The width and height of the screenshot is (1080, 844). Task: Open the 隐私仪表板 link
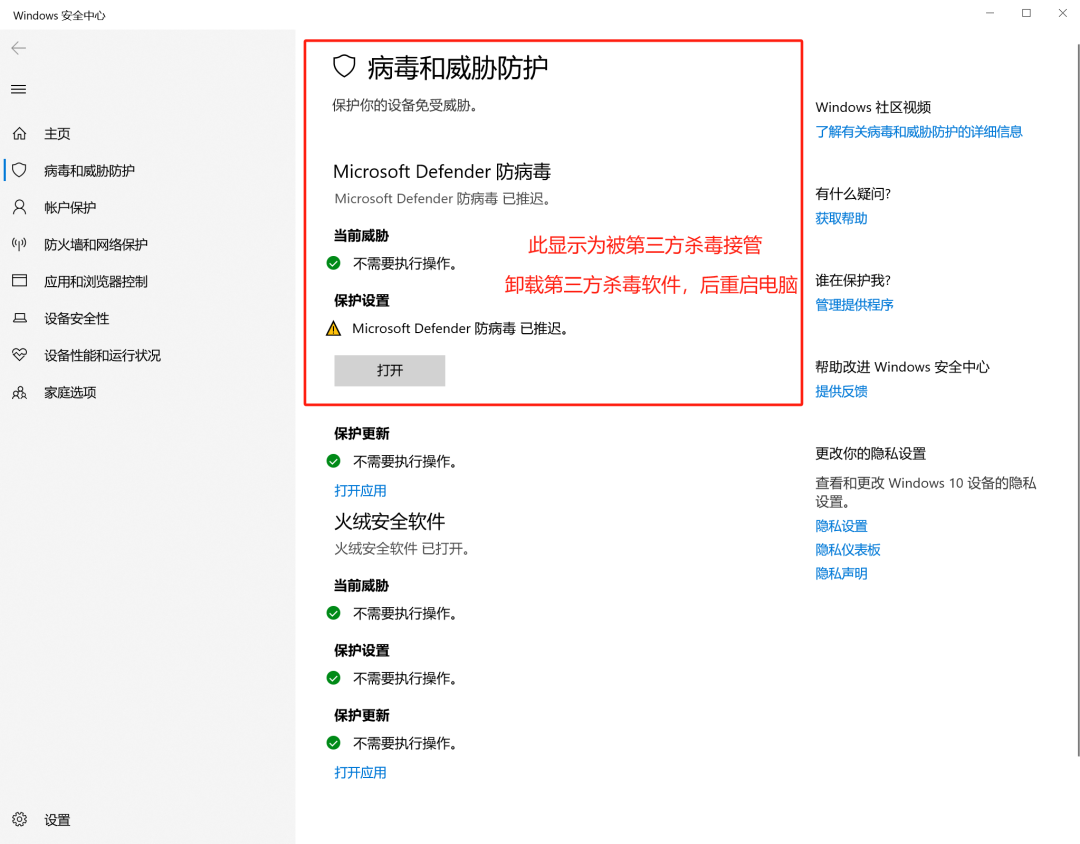point(848,550)
